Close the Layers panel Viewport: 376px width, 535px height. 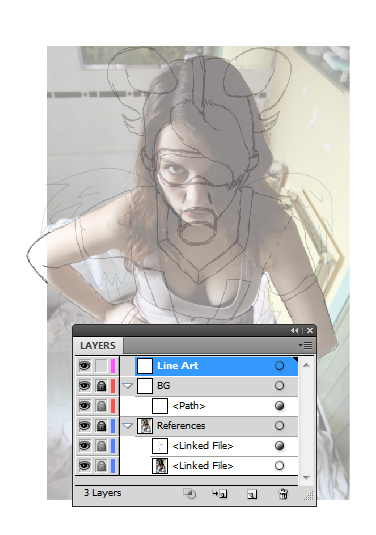point(310,330)
